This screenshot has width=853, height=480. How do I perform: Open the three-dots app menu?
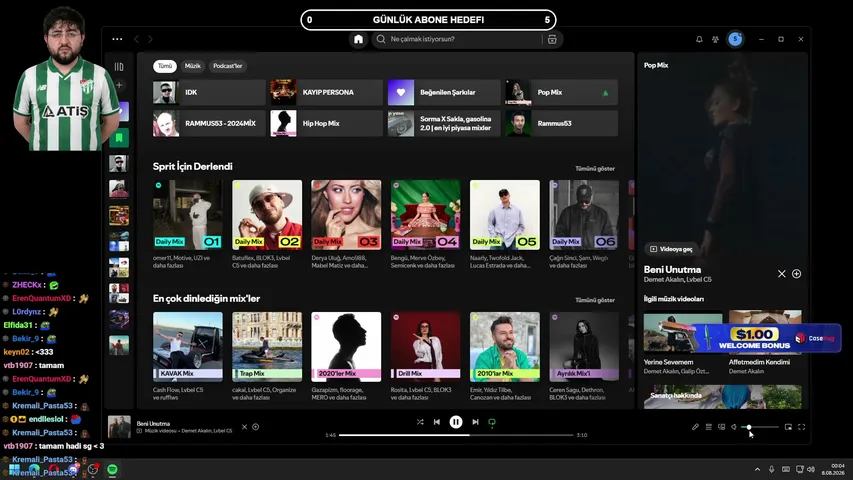click(117, 39)
